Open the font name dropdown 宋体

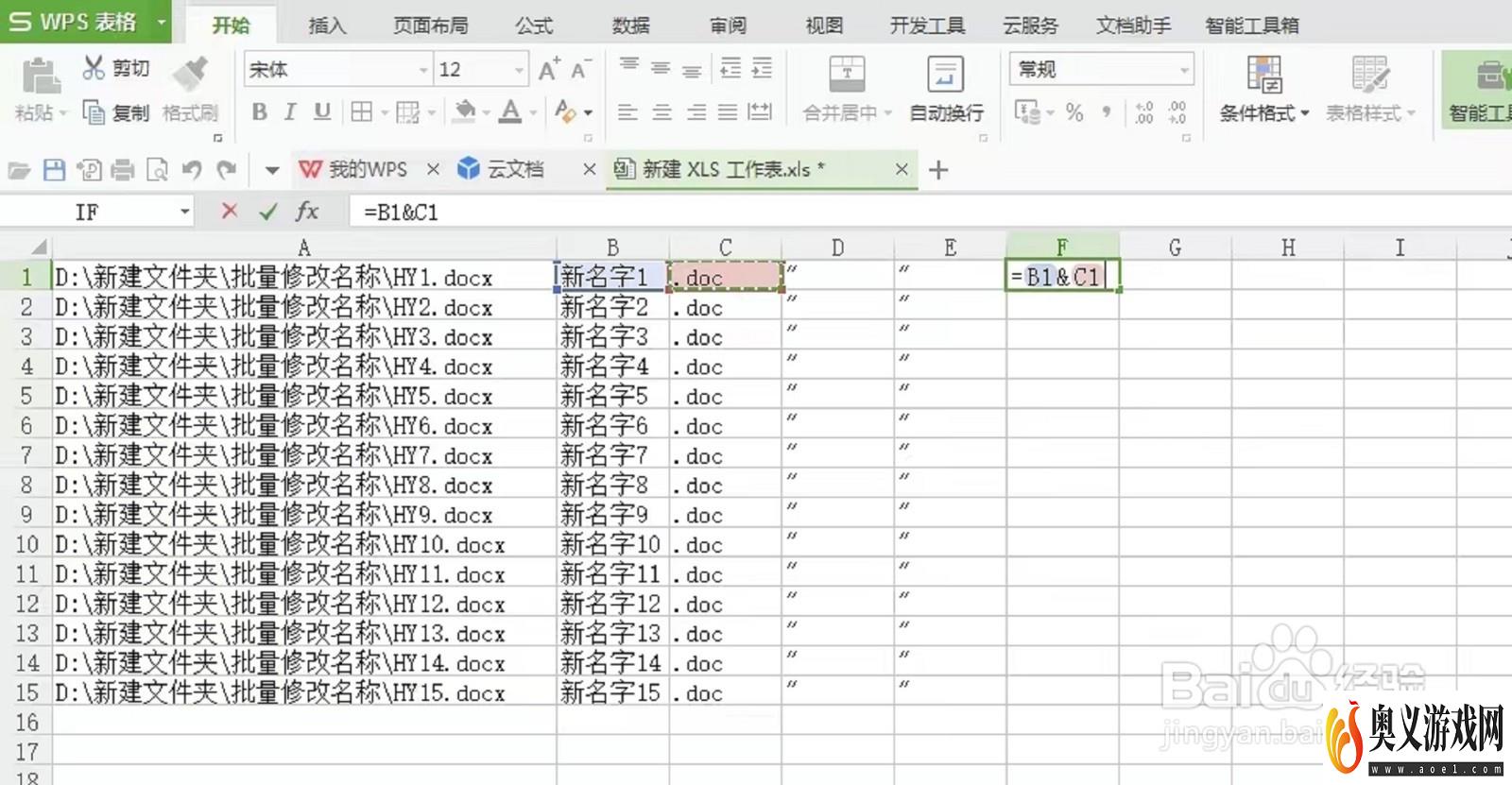pyautogui.click(x=422, y=70)
